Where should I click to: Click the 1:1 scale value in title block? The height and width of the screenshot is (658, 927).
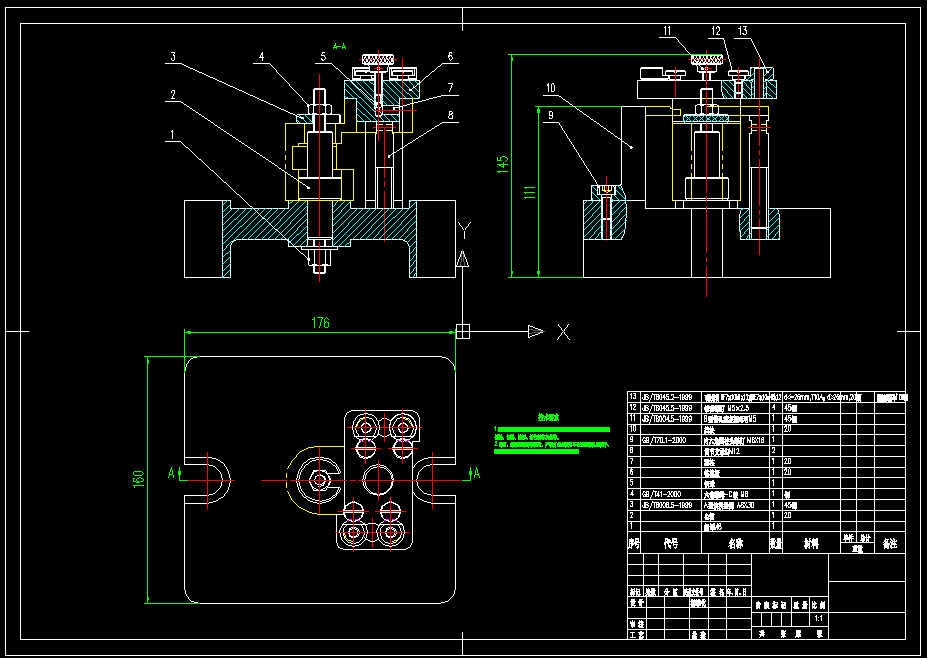point(819,619)
